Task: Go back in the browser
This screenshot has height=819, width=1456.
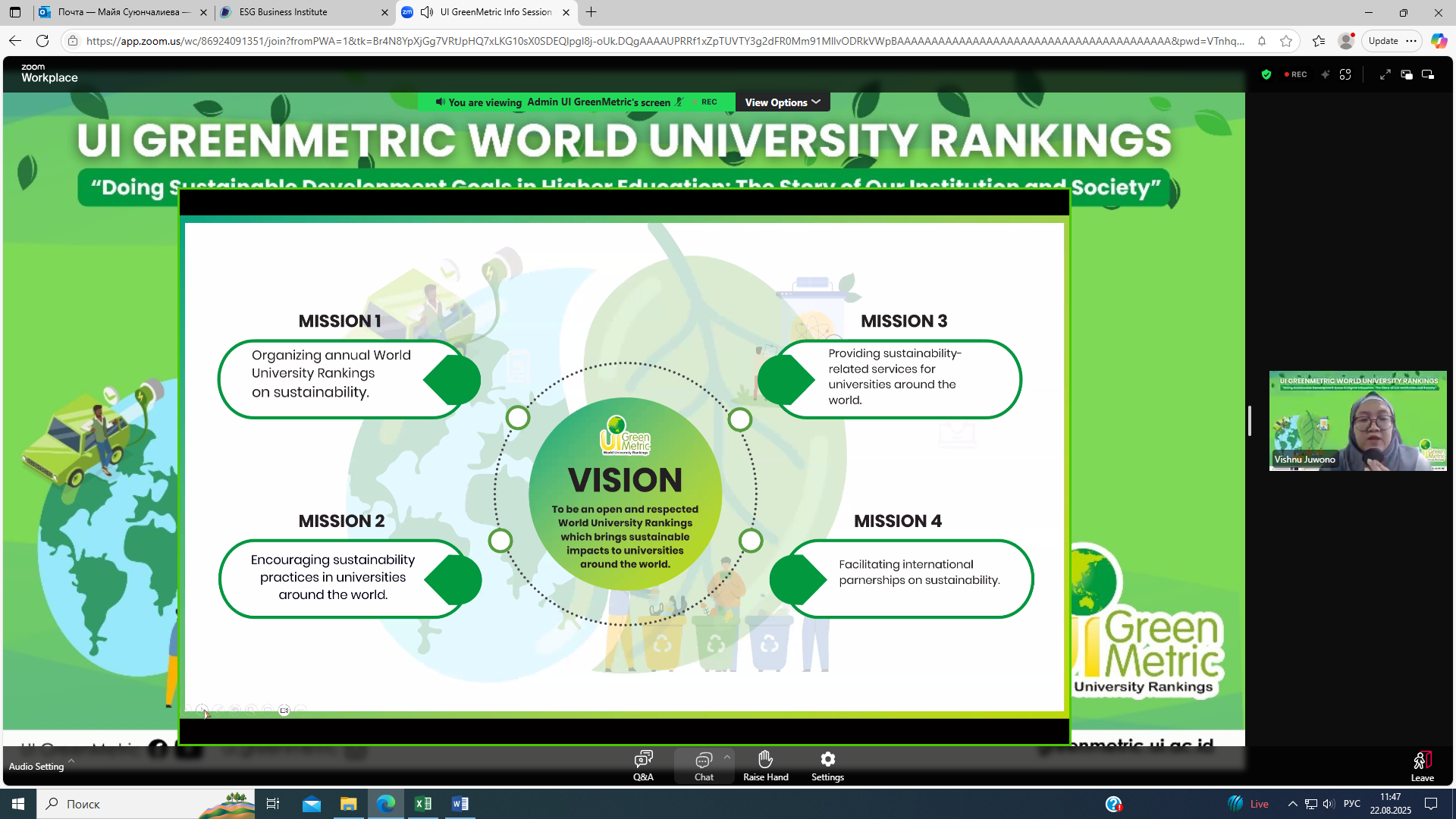Action: tap(15, 41)
